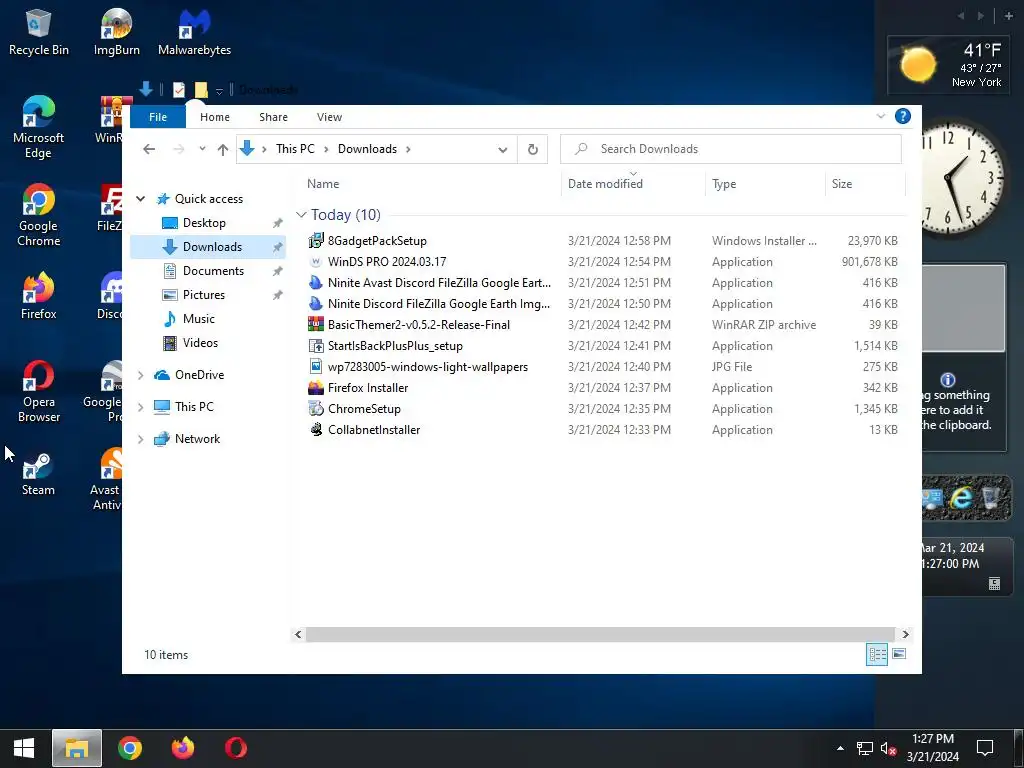1024x768 pixels.
Task: Click Internet Explorer gadget launcher icon
Action: (961, 498)
